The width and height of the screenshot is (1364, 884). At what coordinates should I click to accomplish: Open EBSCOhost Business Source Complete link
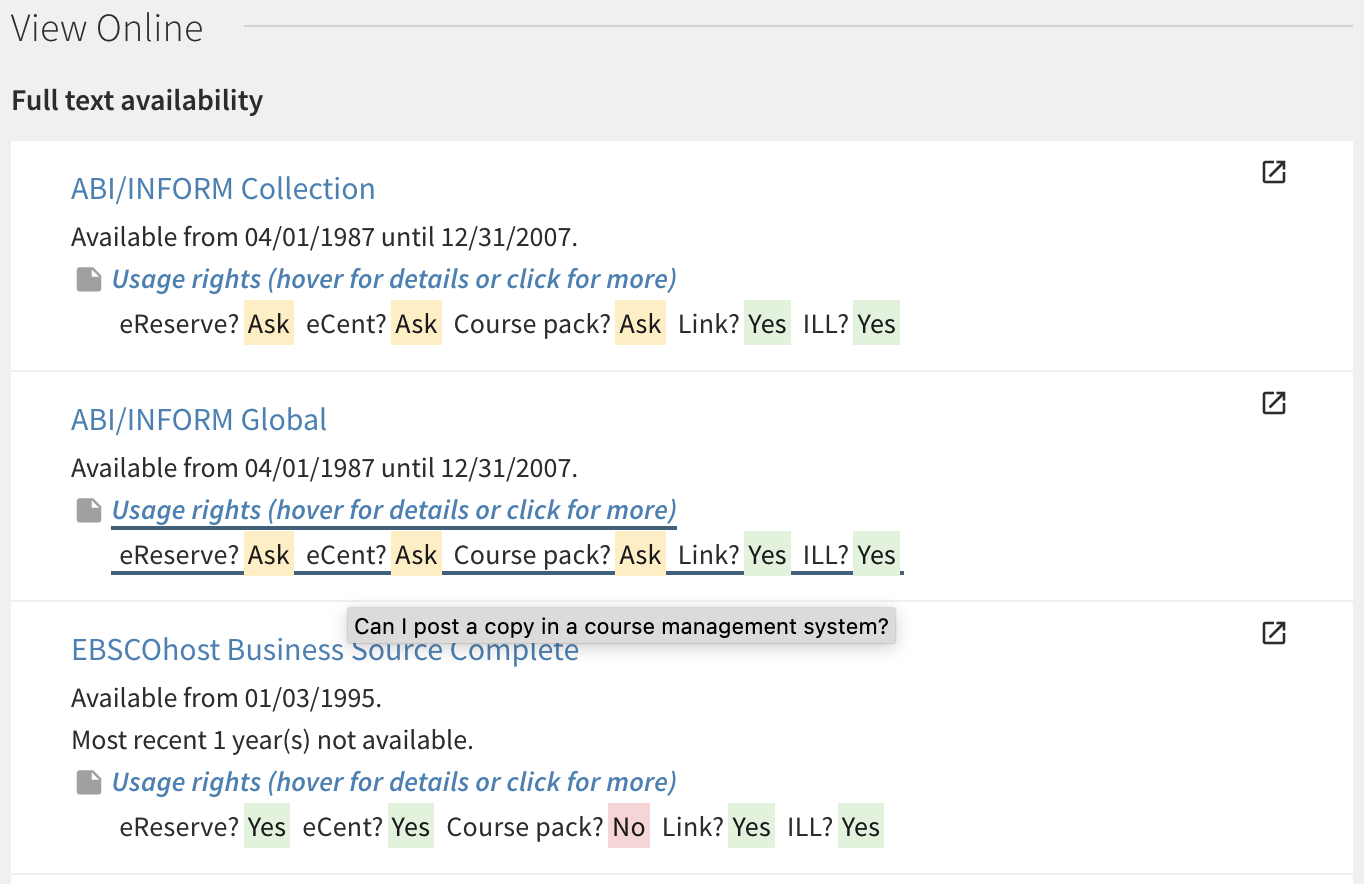pyautogui.click(x=325, y=650)
